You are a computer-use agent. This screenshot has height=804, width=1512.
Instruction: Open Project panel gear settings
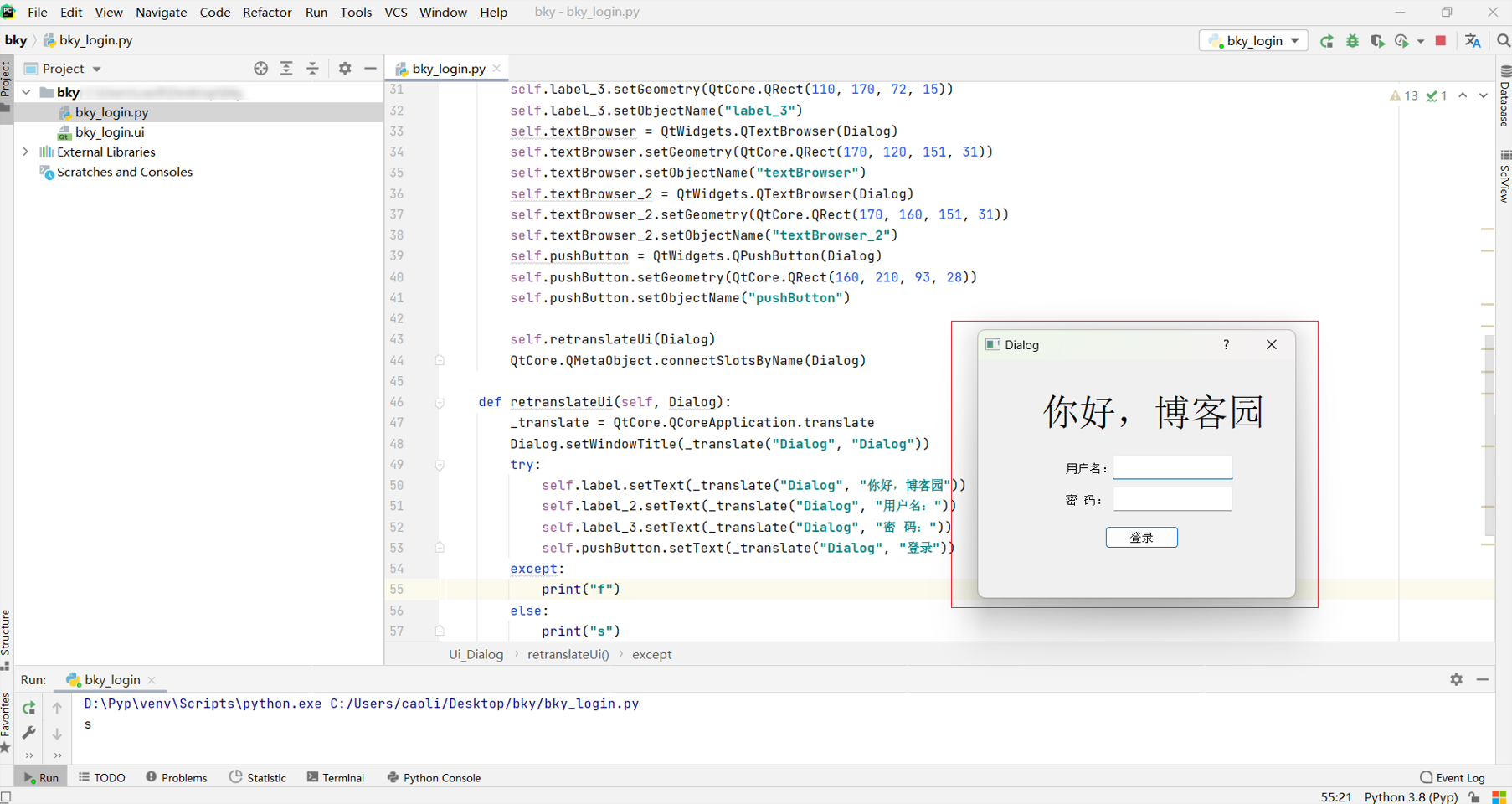click(x=345, y=69)
